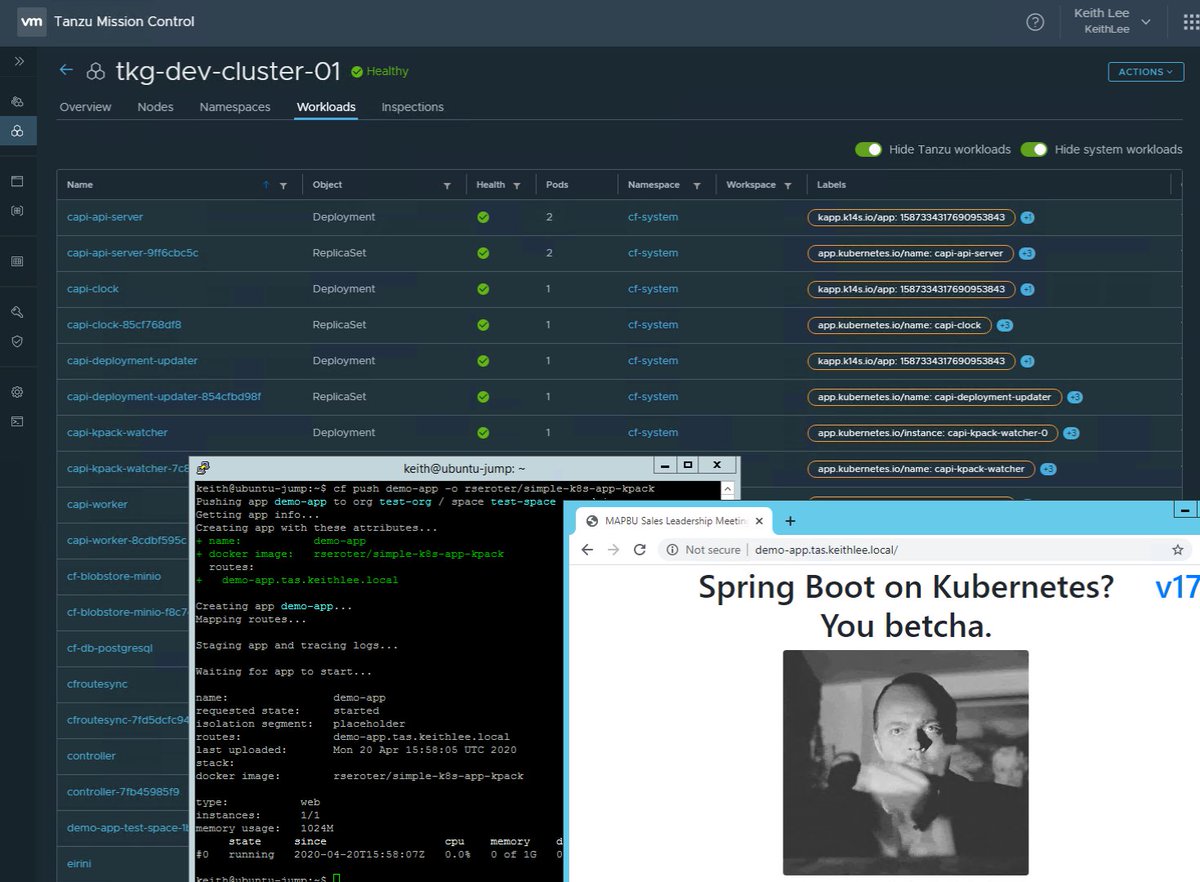
Task: Open the Automation terminal icon in sidebar
Action: (17, 421)
